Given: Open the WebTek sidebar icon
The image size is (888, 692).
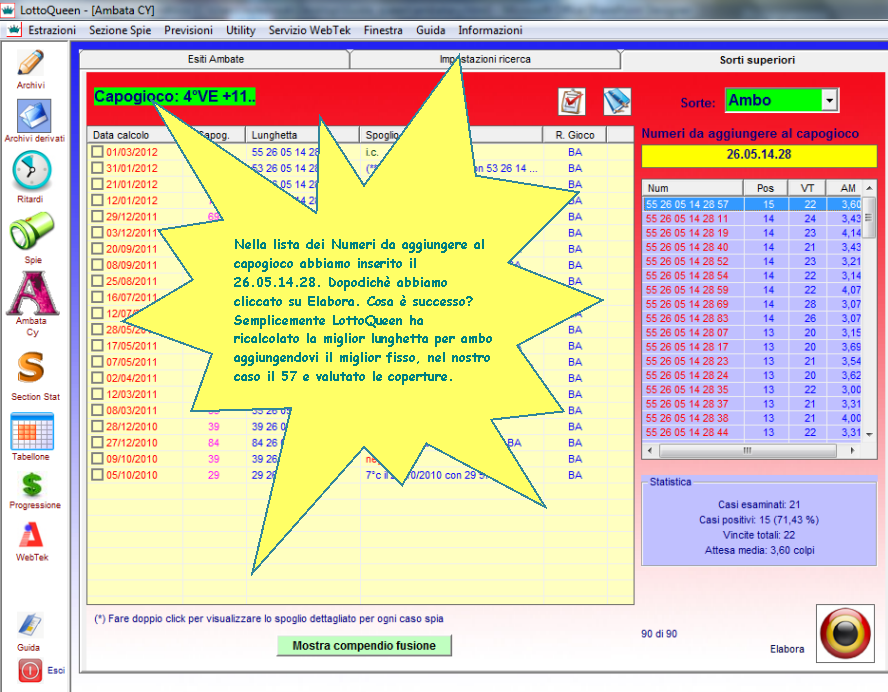Looking at the screenshot, I should point(32,535).
